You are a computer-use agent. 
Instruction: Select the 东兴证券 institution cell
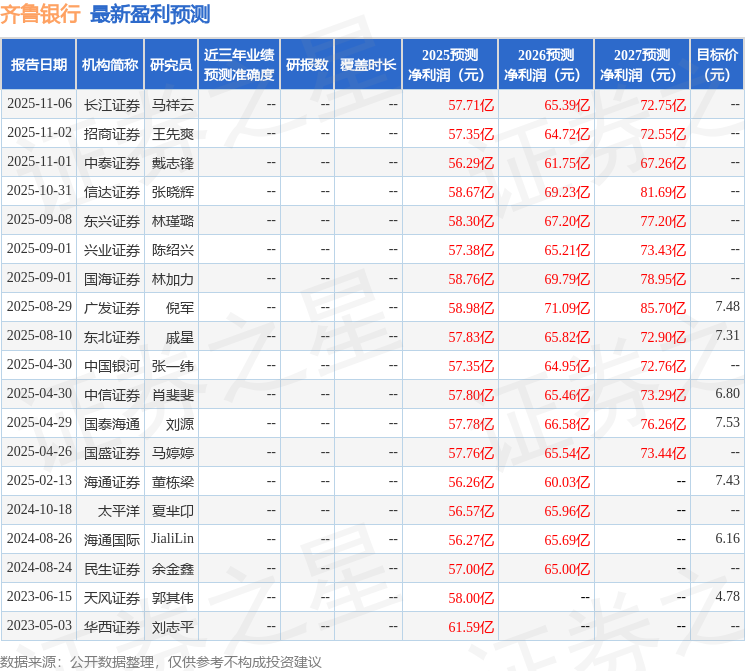(112, 221)
